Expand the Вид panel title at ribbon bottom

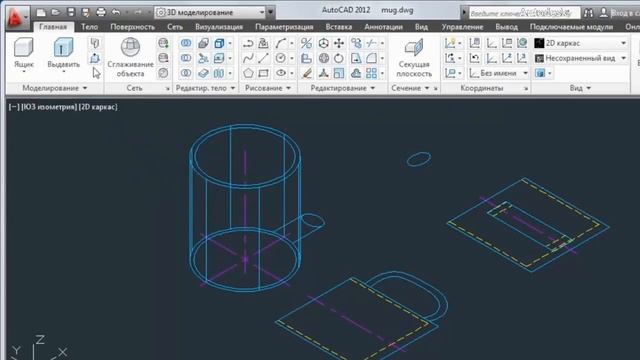coord(580,88)
